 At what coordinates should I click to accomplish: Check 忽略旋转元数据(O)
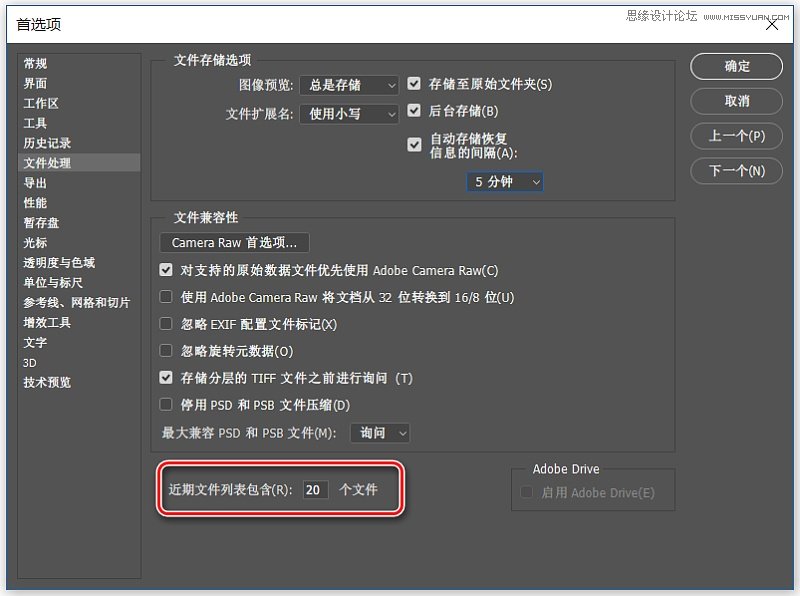pyautogui.click(x=165, y=349)
